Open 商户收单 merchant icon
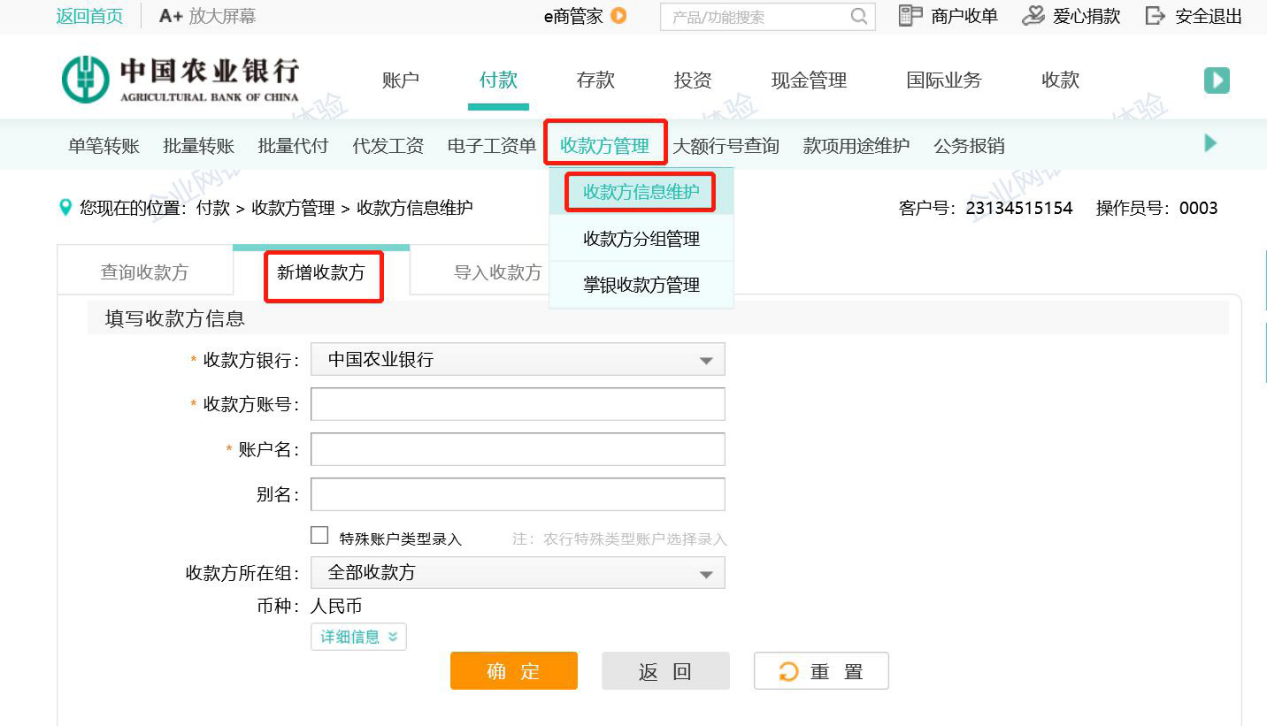 coord(909,16)
